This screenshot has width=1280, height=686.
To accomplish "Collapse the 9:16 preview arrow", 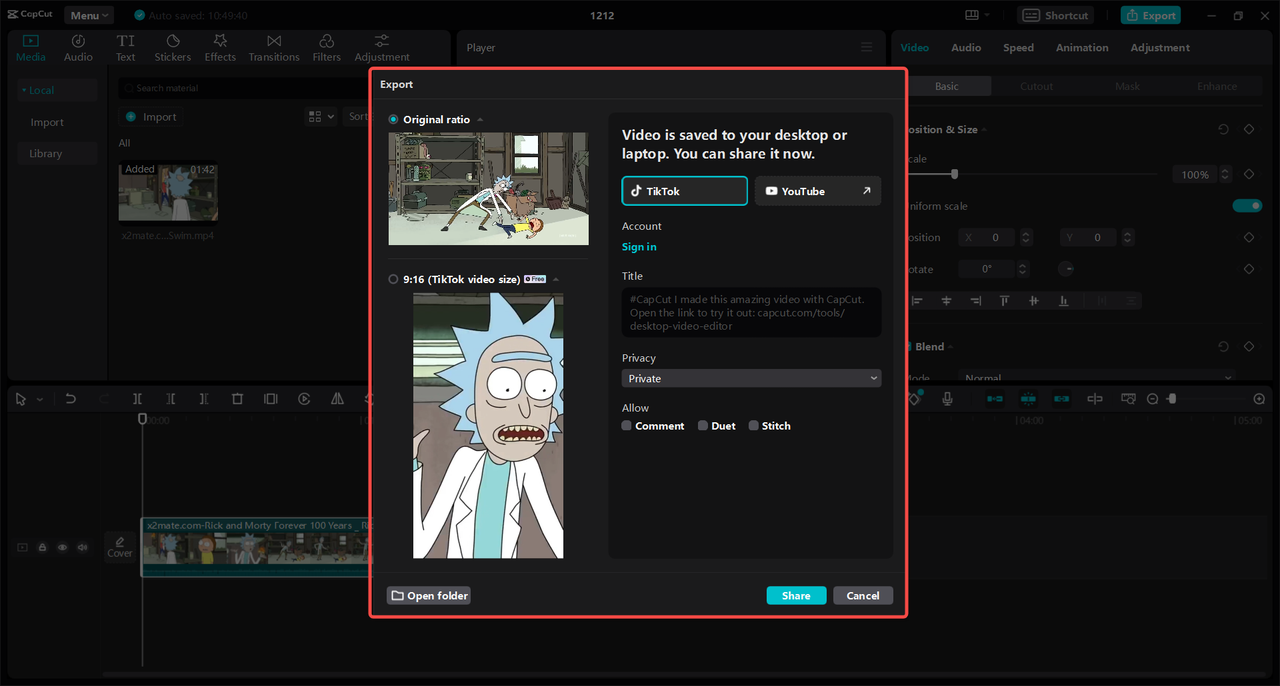I will pyautogui.click(x=556, y=280).
